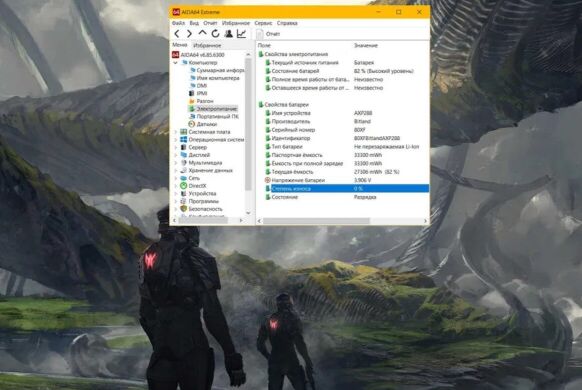This screenshot has height=390, width=582.
Task: Expand the Сервер tree node
Action: tap(176, 147)
